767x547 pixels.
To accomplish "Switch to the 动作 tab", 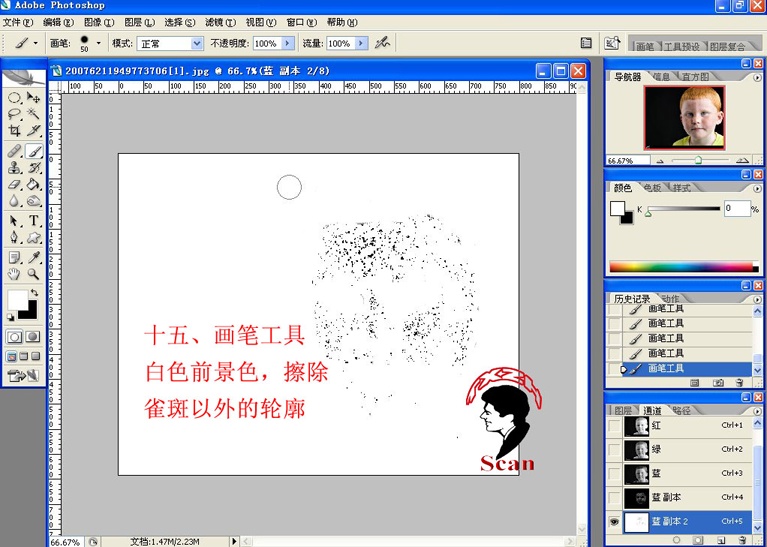I will click(670, 298).
